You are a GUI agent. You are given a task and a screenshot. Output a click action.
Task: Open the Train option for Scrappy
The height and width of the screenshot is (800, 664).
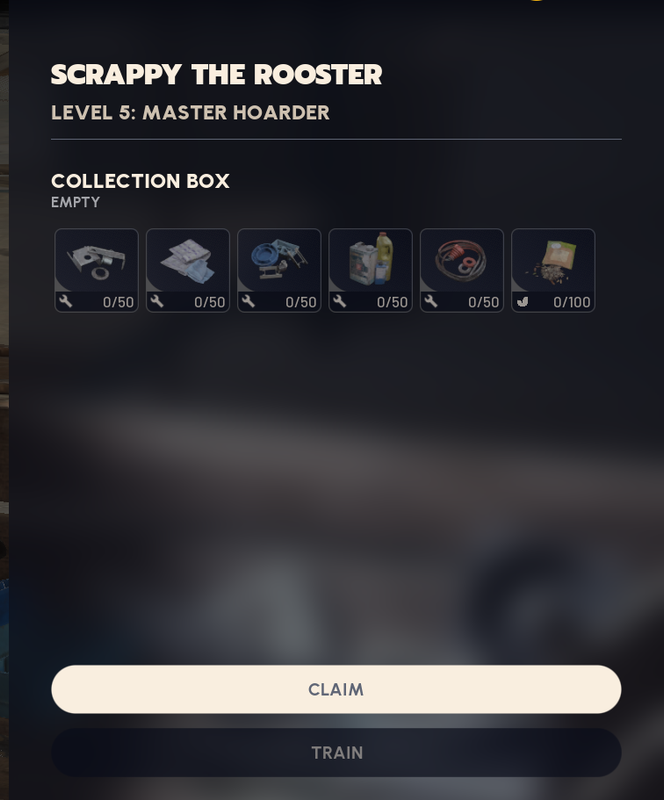(x=336, y=753)
